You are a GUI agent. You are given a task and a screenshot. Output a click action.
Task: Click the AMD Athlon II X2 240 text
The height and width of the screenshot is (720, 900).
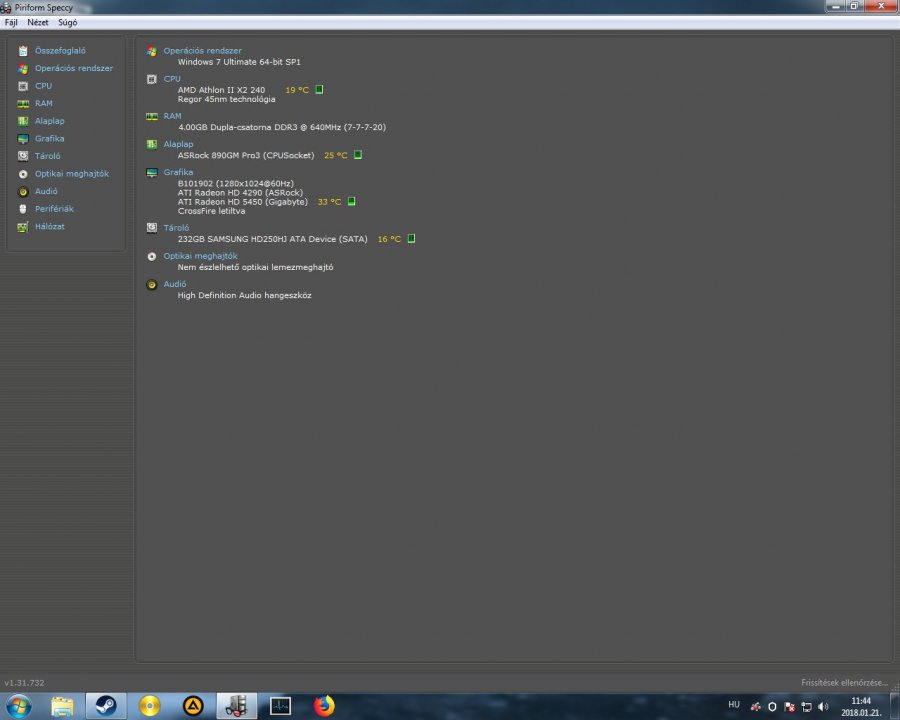pyautogui.click(x=222, y=90)
